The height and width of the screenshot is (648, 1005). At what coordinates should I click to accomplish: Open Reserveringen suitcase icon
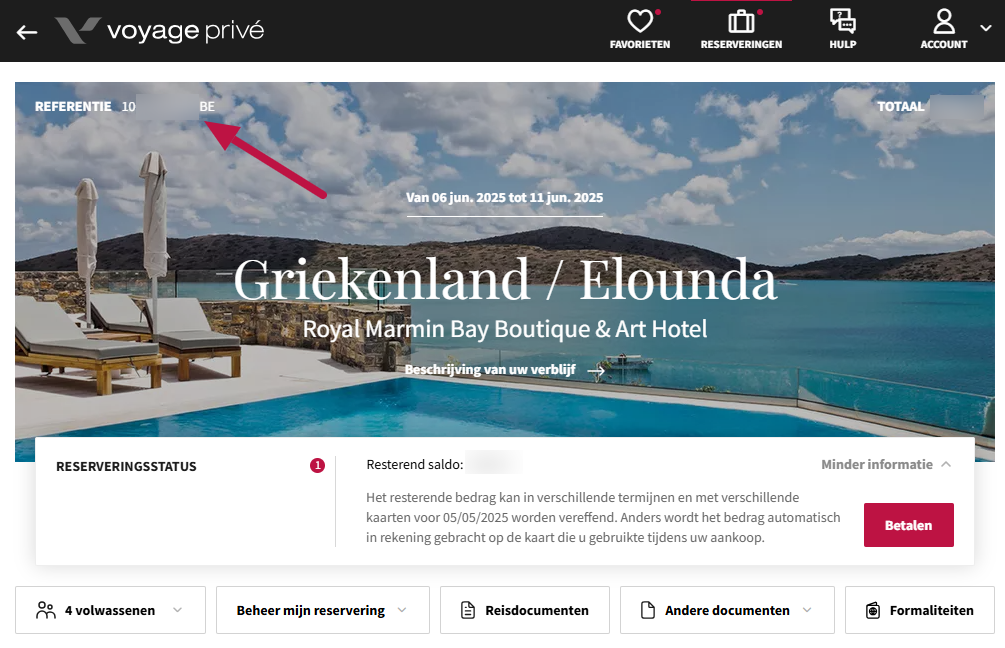[x=741, y=21]
